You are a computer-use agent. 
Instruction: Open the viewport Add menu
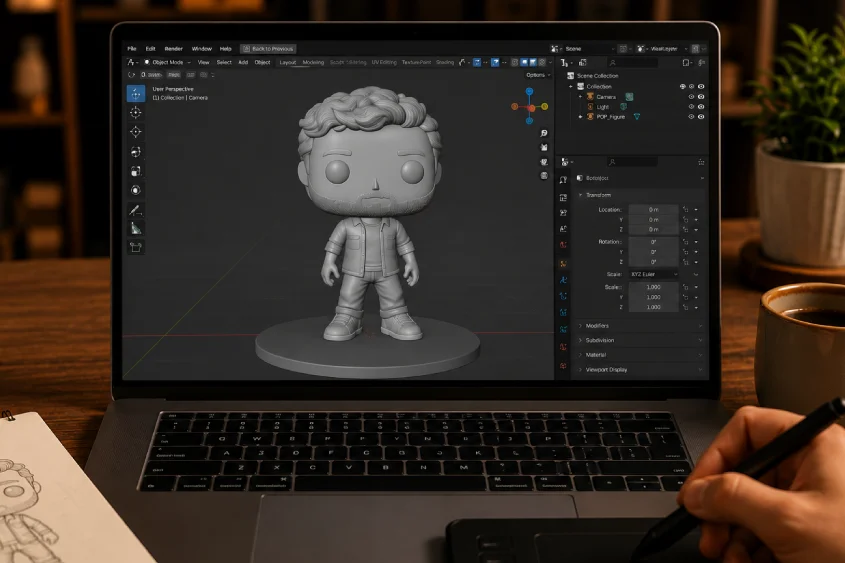pos(243,62)
